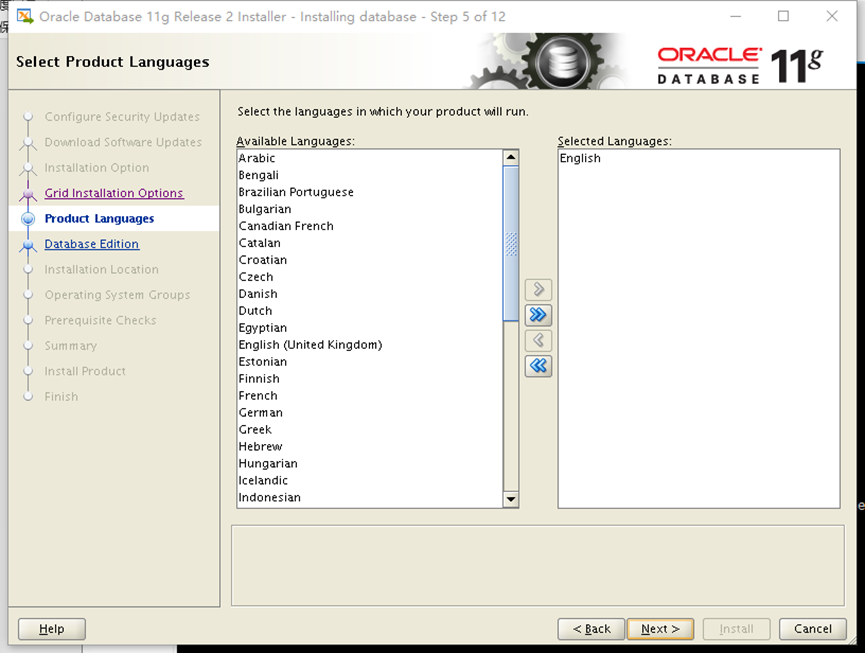Select Arabic in Available Languages

coord(370,158)
